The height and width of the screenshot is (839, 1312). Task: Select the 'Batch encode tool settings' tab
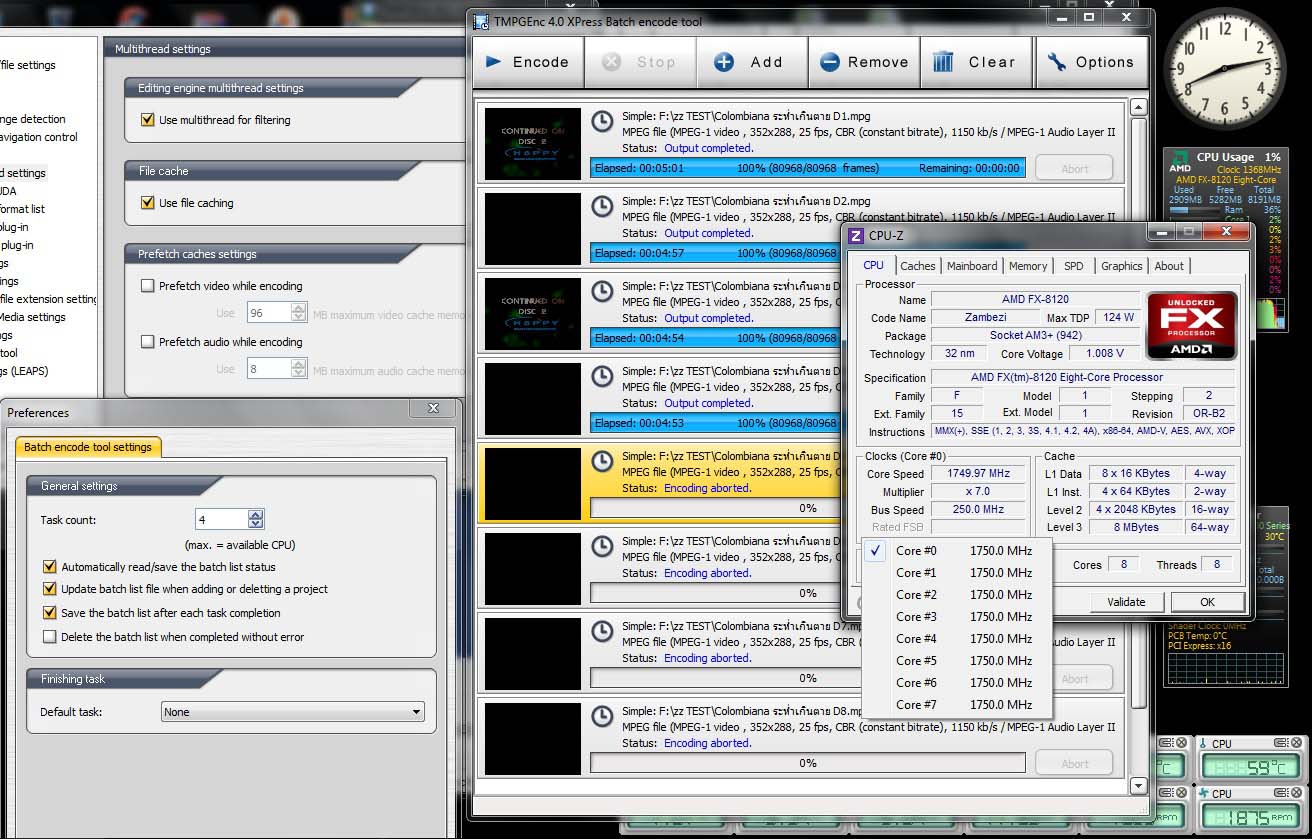[x=88, y=447]
